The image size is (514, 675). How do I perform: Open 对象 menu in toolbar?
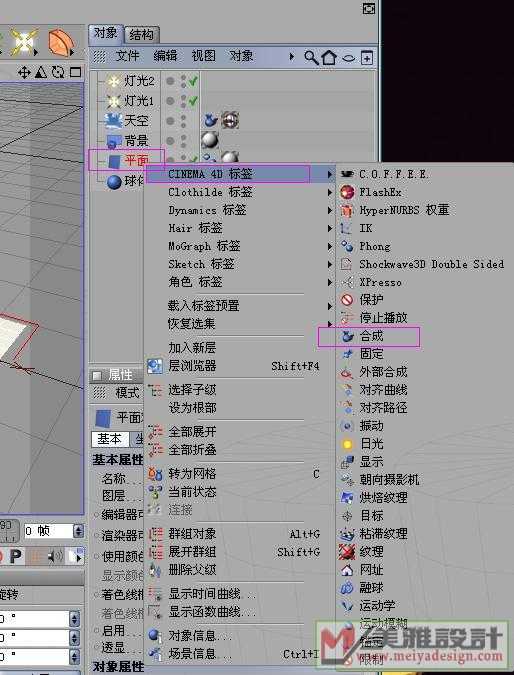241,56
